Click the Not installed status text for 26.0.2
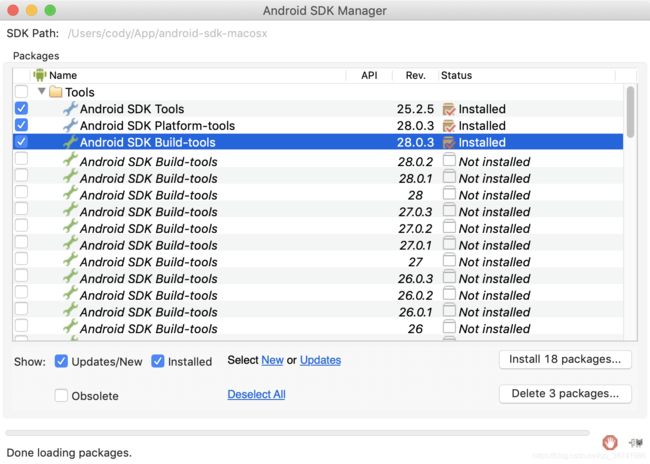This screenshot has height=464, width=650. click(x=495, y=295)
